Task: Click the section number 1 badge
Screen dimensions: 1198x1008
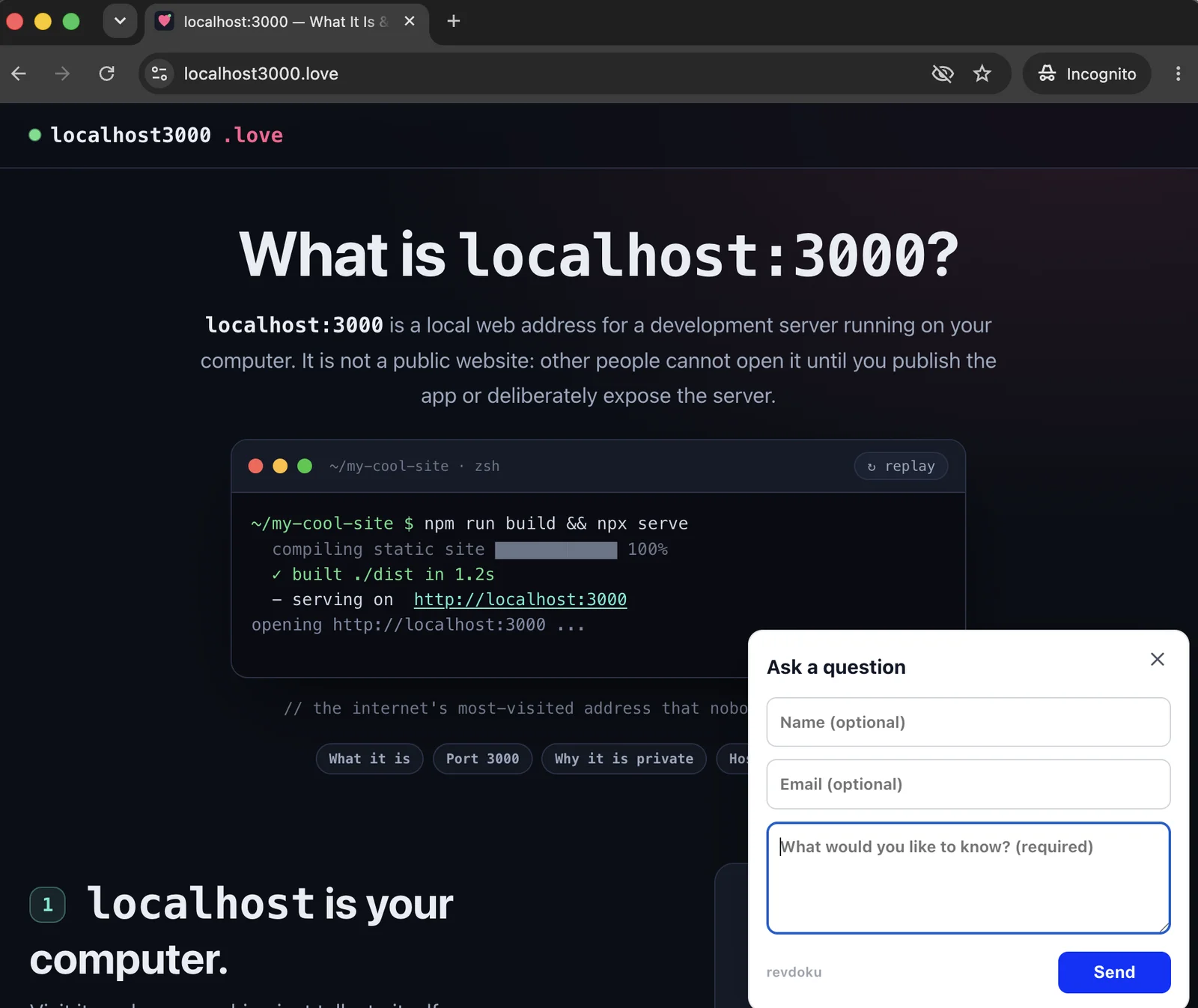Action: pos(48,905)
